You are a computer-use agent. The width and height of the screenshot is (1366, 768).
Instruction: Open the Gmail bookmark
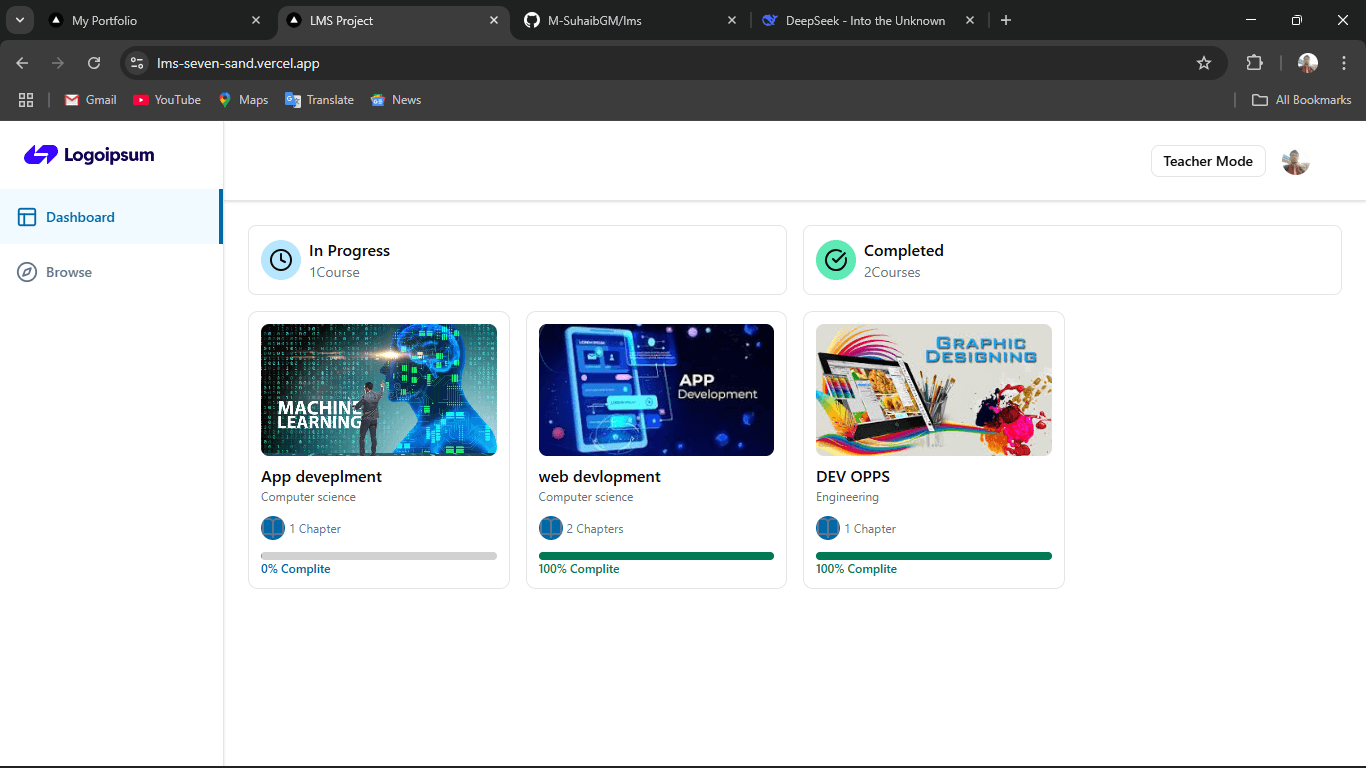pyautogui.click(x=91, y=100)
